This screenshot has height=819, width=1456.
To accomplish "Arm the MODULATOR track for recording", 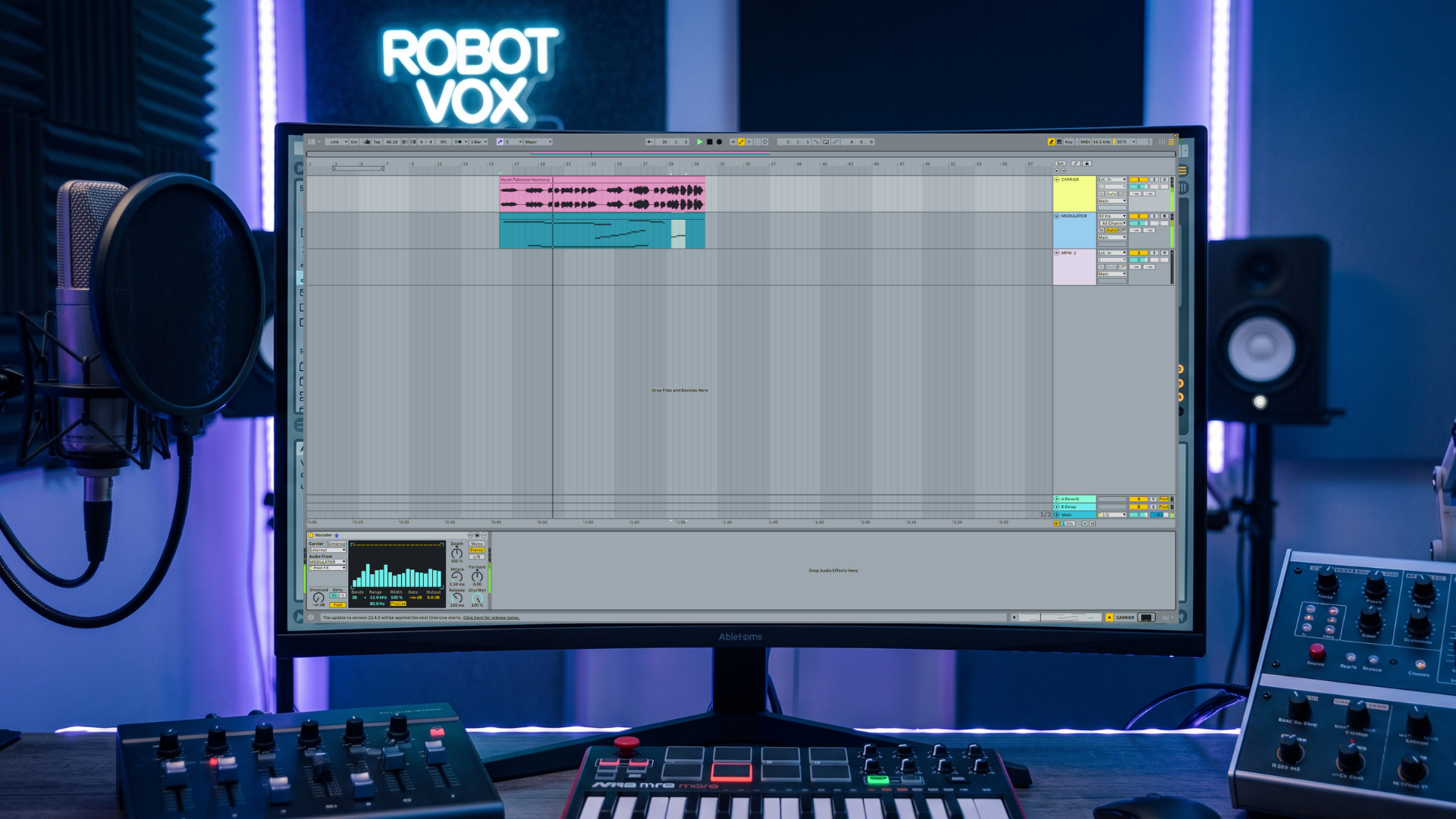I will coord(1164,216).
